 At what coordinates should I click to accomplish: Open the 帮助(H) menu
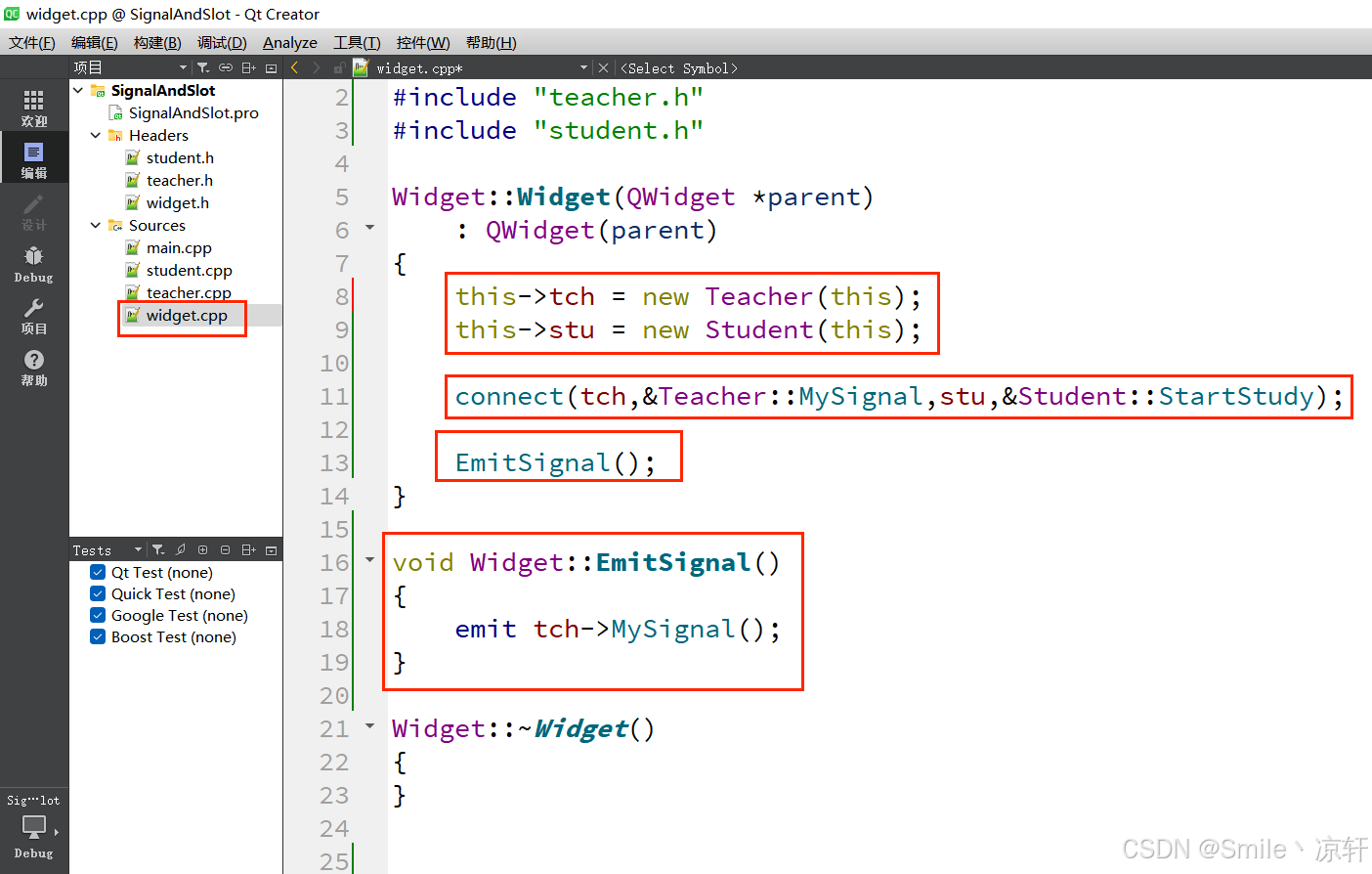tap(492, 42)
